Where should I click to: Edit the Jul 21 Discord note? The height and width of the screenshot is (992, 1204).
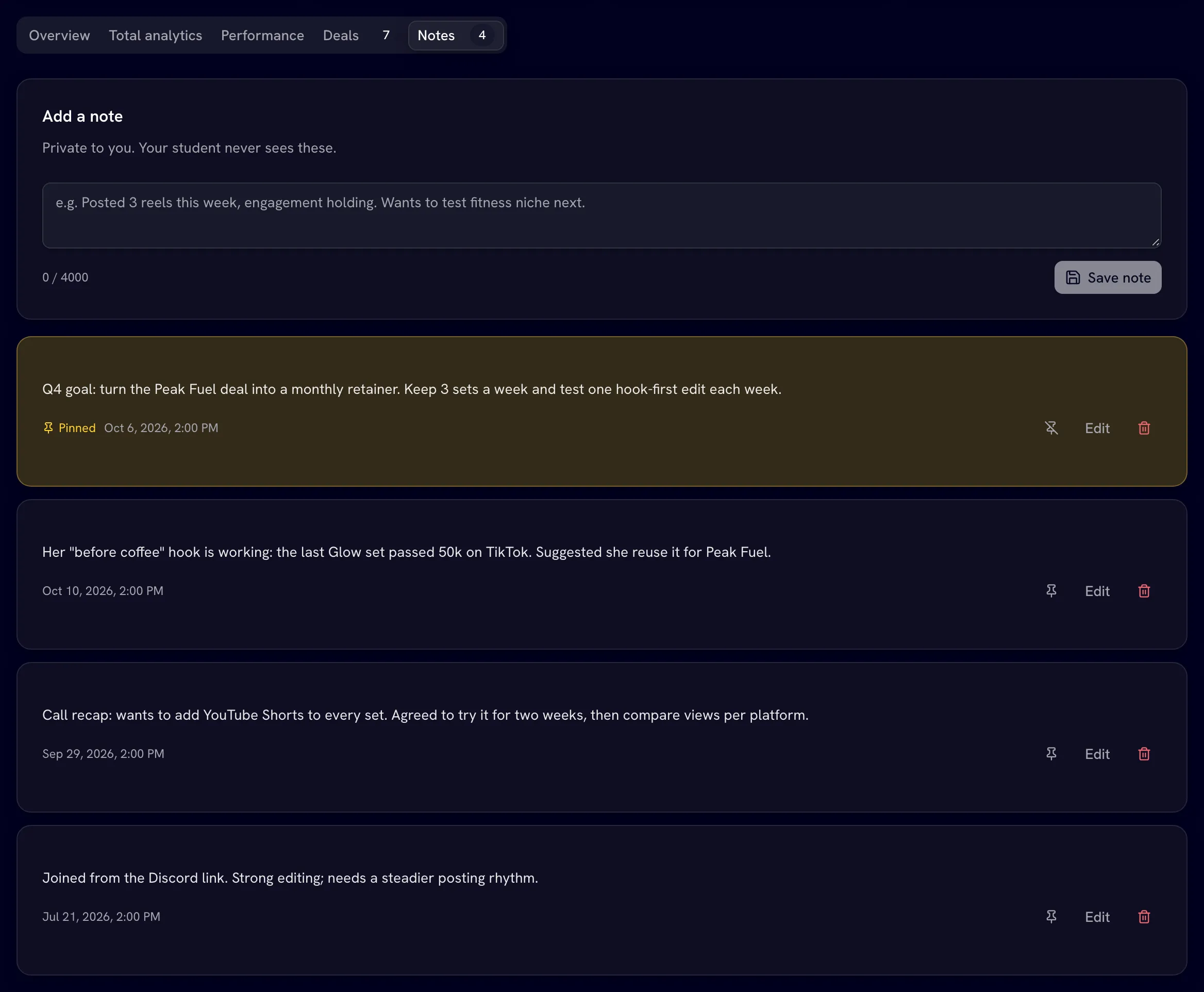tap(1097, 917)
